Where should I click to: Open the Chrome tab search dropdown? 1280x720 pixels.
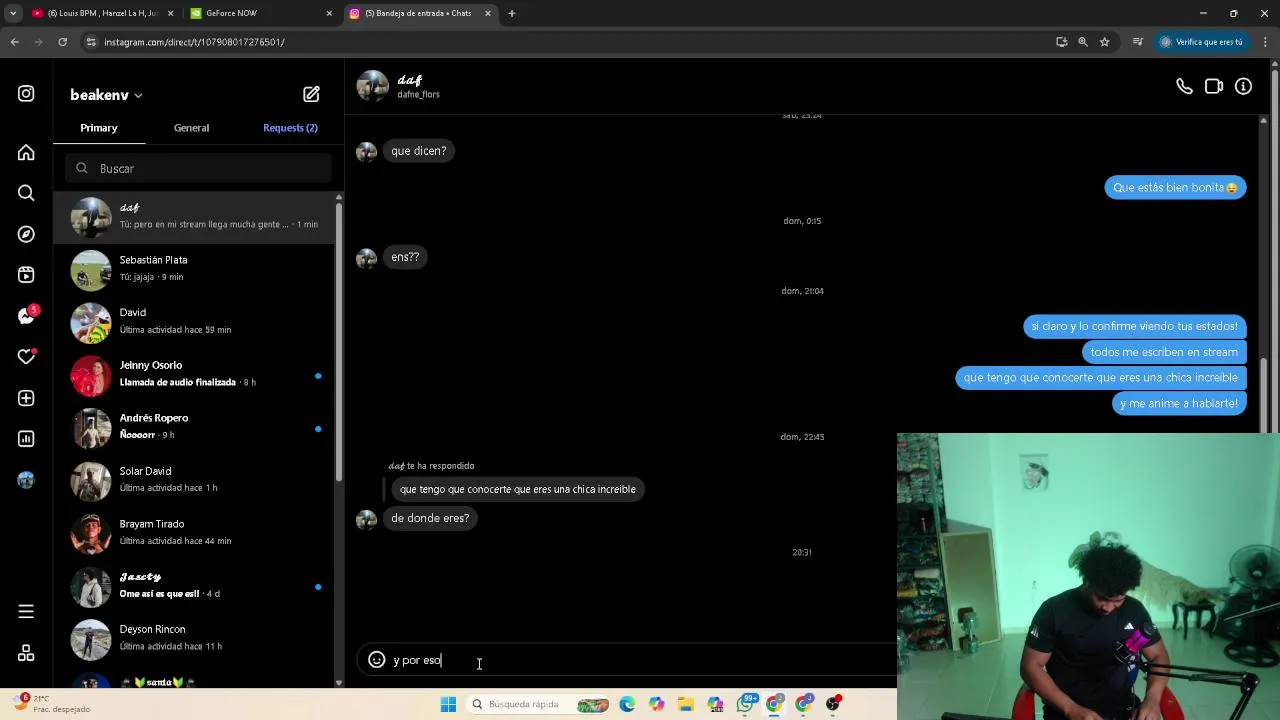(13, 13)
